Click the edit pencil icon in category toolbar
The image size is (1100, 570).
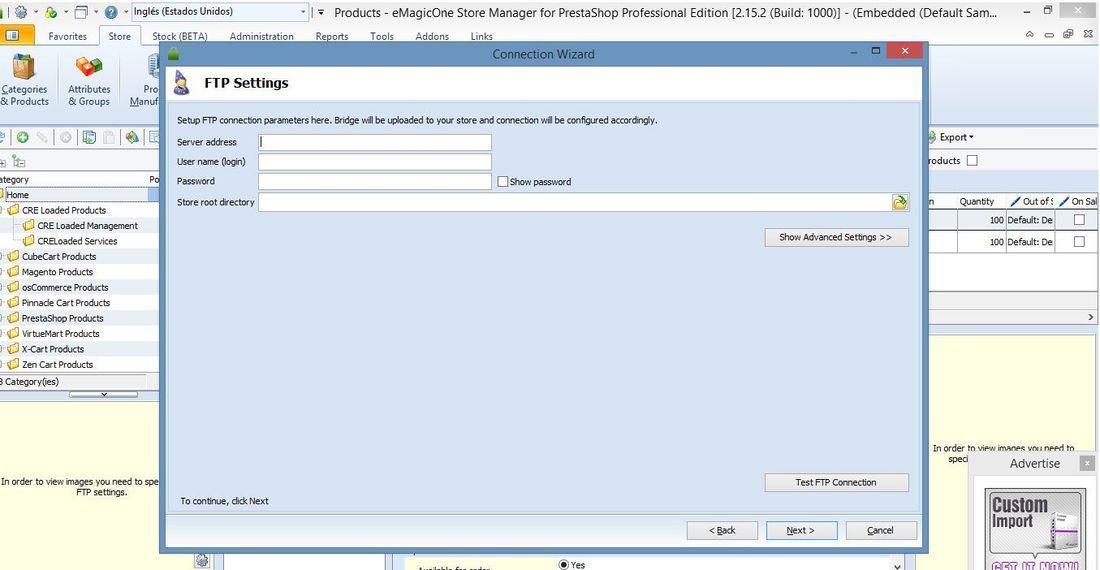click(x=42, y=137)
